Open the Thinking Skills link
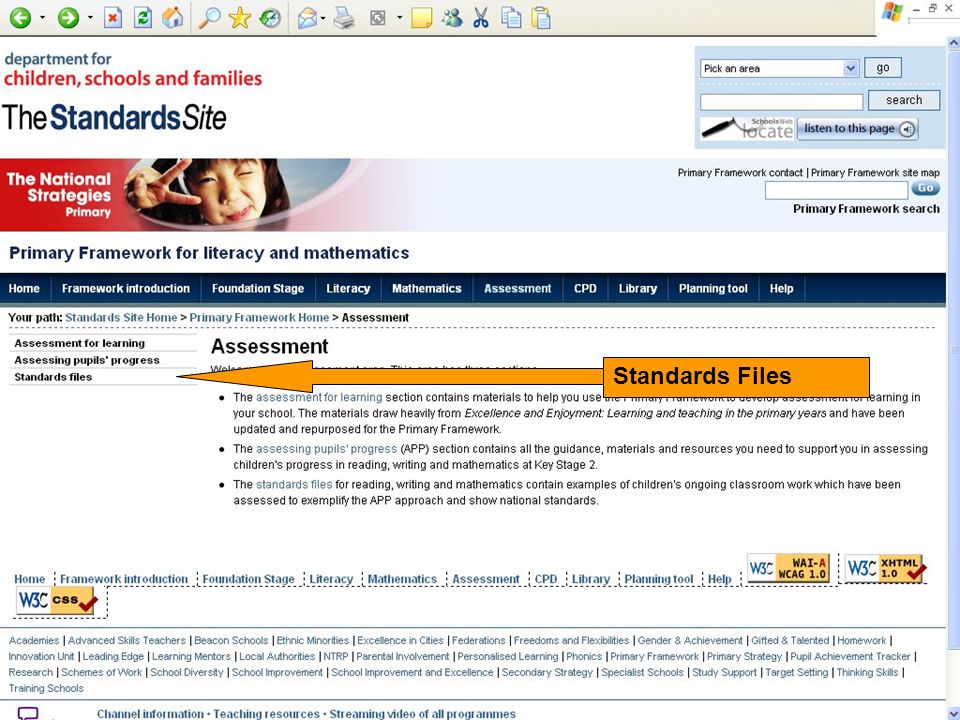960x720 pixels. [867, 672]
